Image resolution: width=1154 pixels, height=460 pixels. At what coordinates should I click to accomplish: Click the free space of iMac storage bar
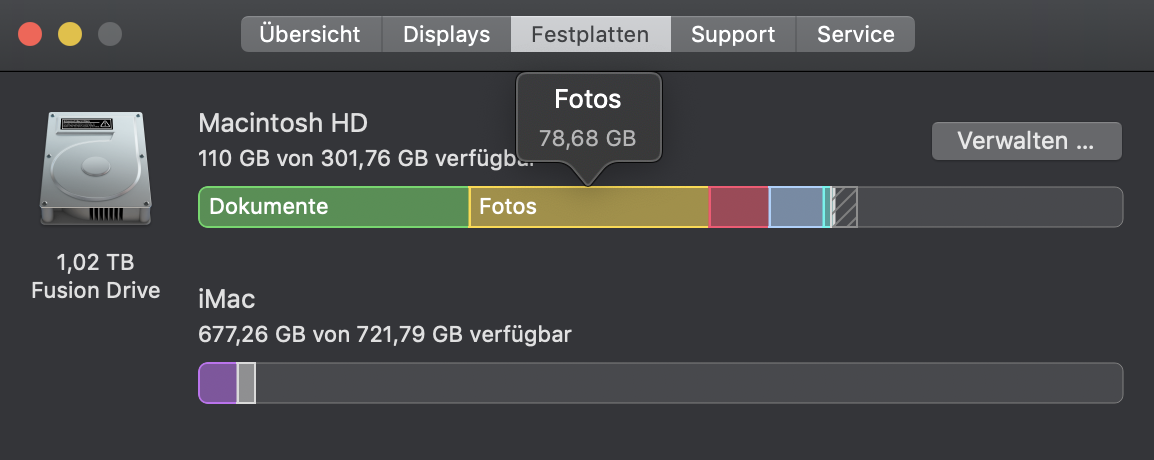pos(689,383)
